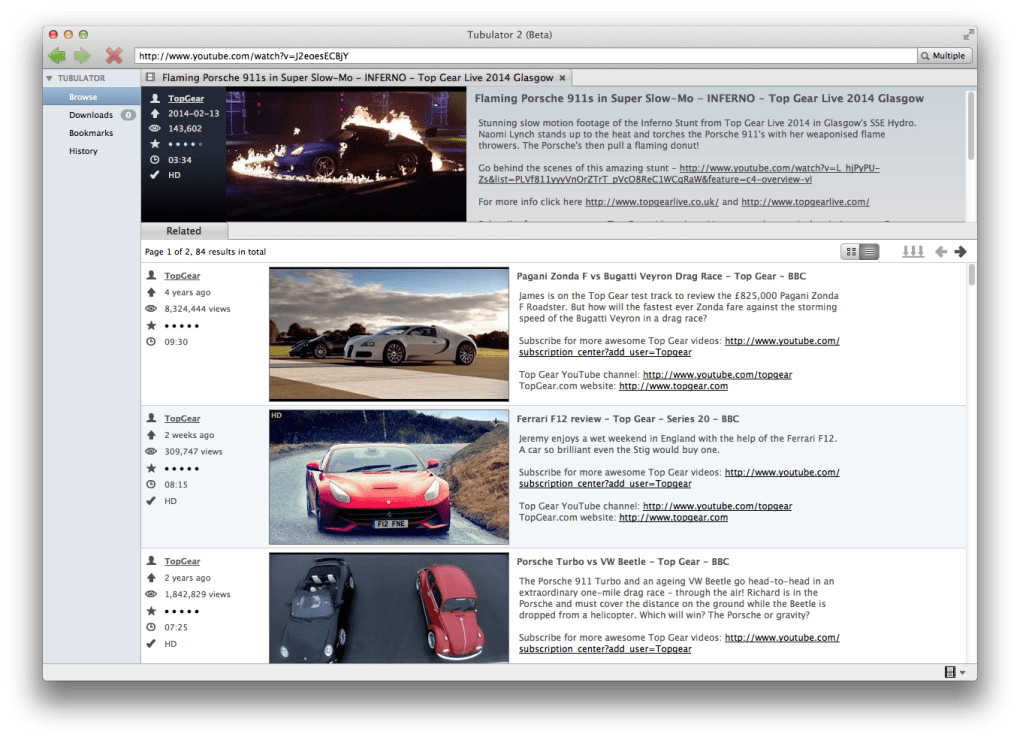Click the star rating of the Porsche video
Image resolution: width=1020 pixels, height=740 pixels.
pos(181,611)
